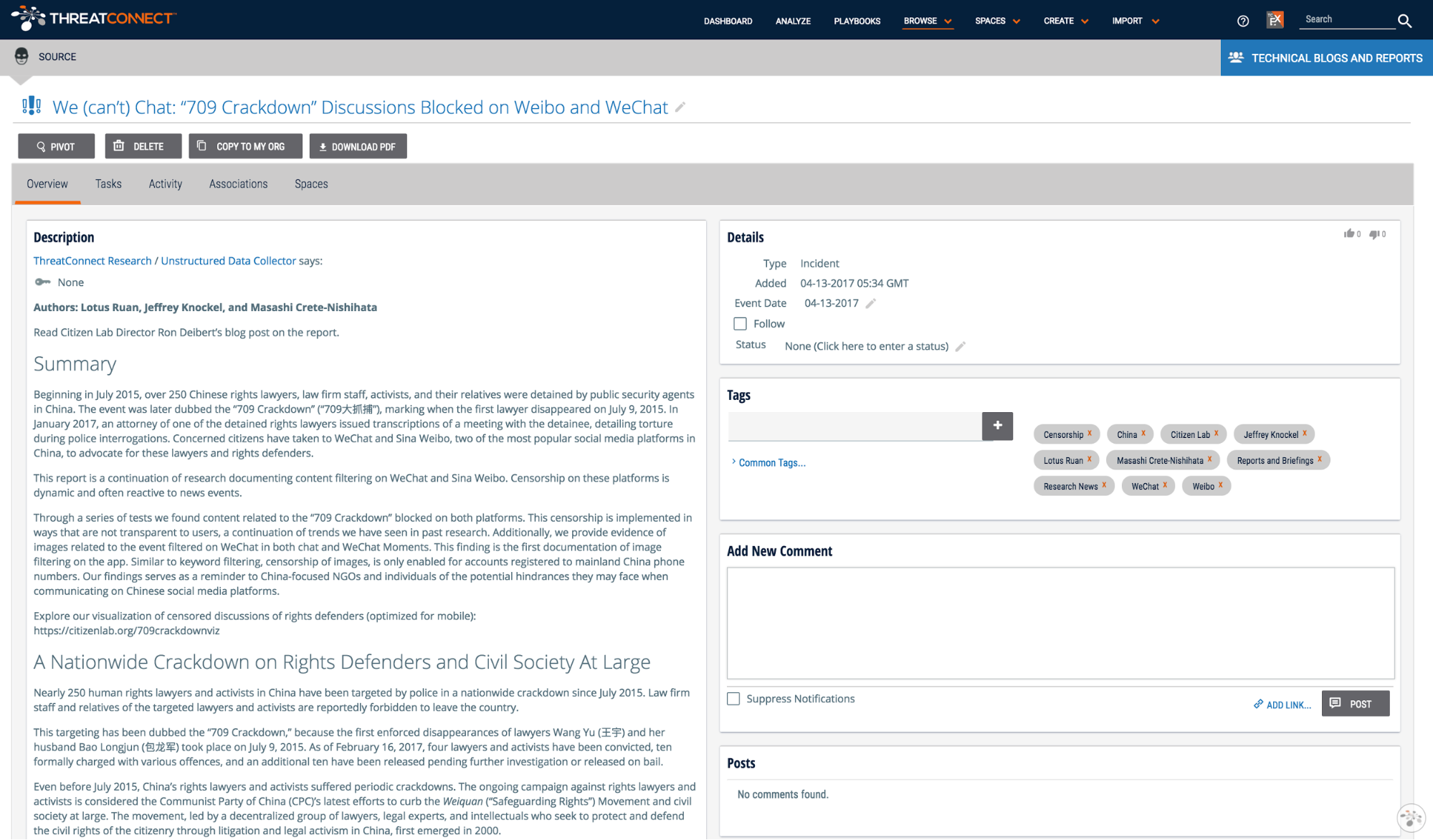Image resolution: width=1433 pixels, height=840 pixels.
Task: Enable the Follow checkbox
Action: 740,324
